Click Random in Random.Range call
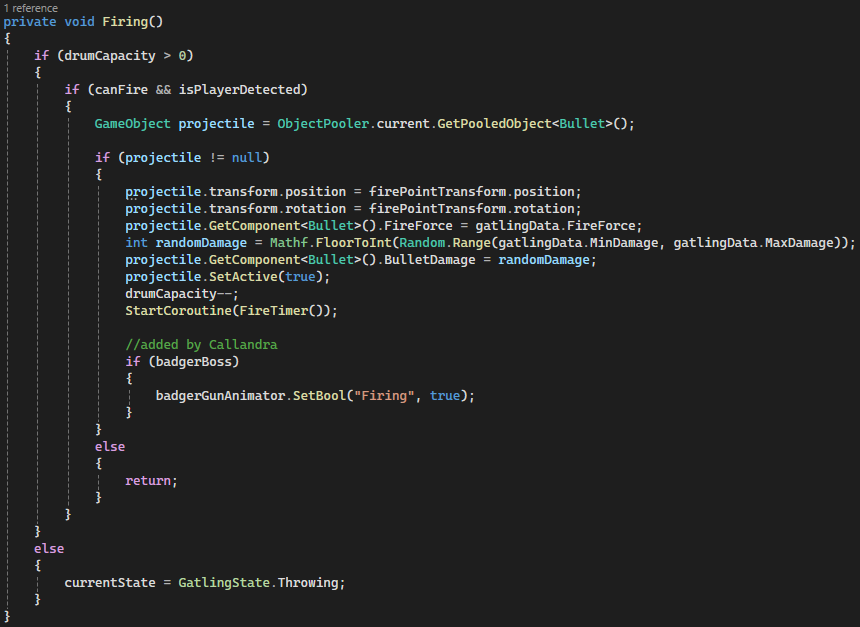 pos(422,243)
